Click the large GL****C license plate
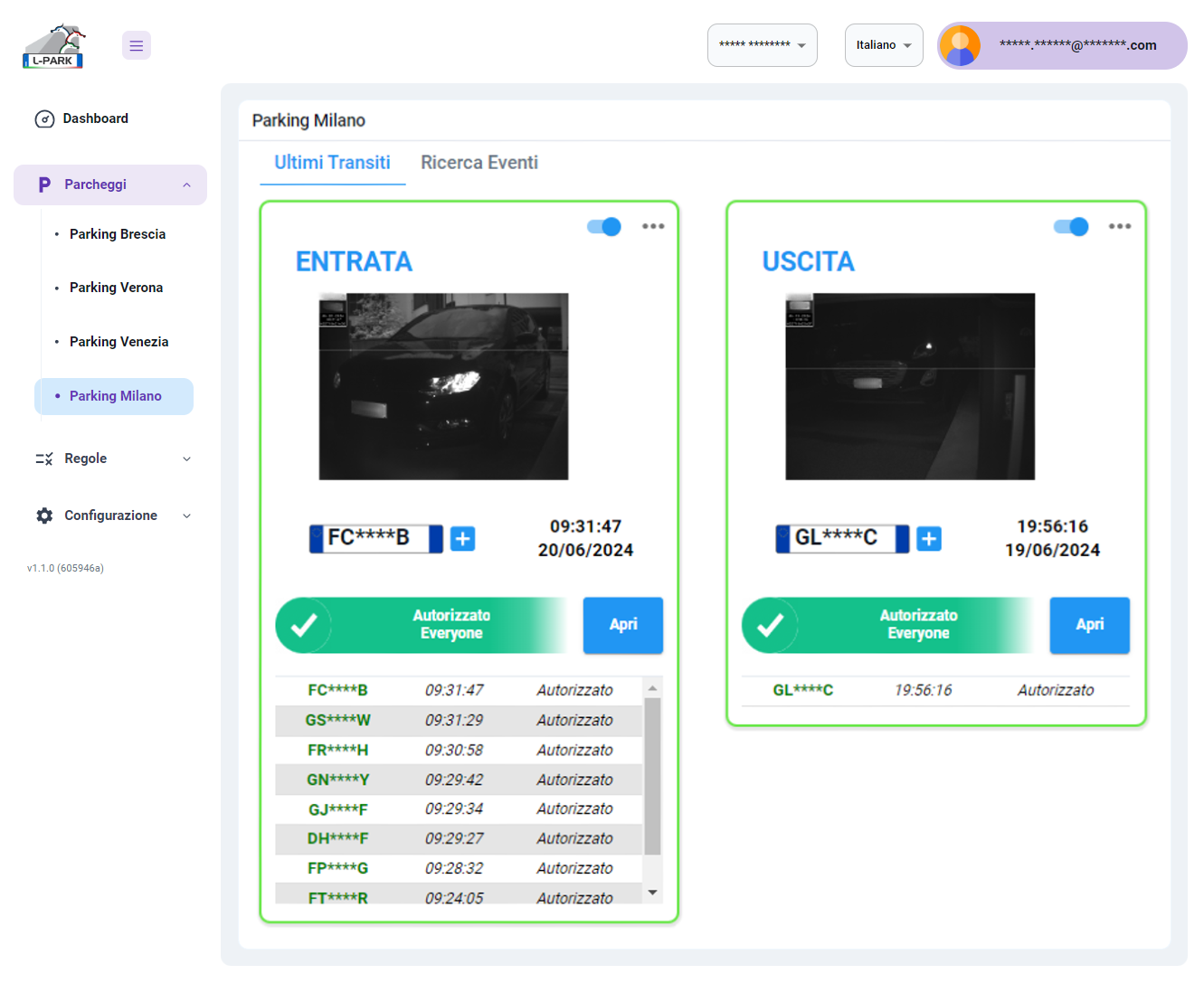Image resolution: width=1204 pixels, height=993 pixels. (843, 538)
